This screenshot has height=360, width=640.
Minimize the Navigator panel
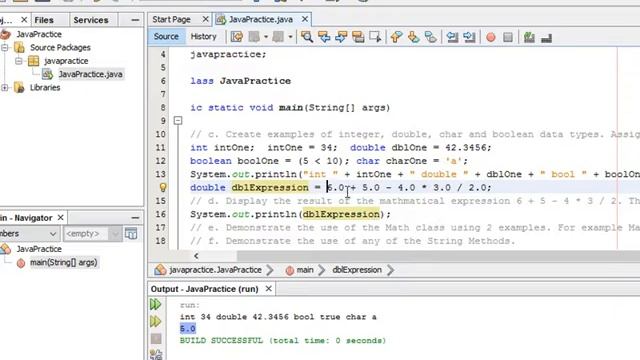tap(135, 218)
